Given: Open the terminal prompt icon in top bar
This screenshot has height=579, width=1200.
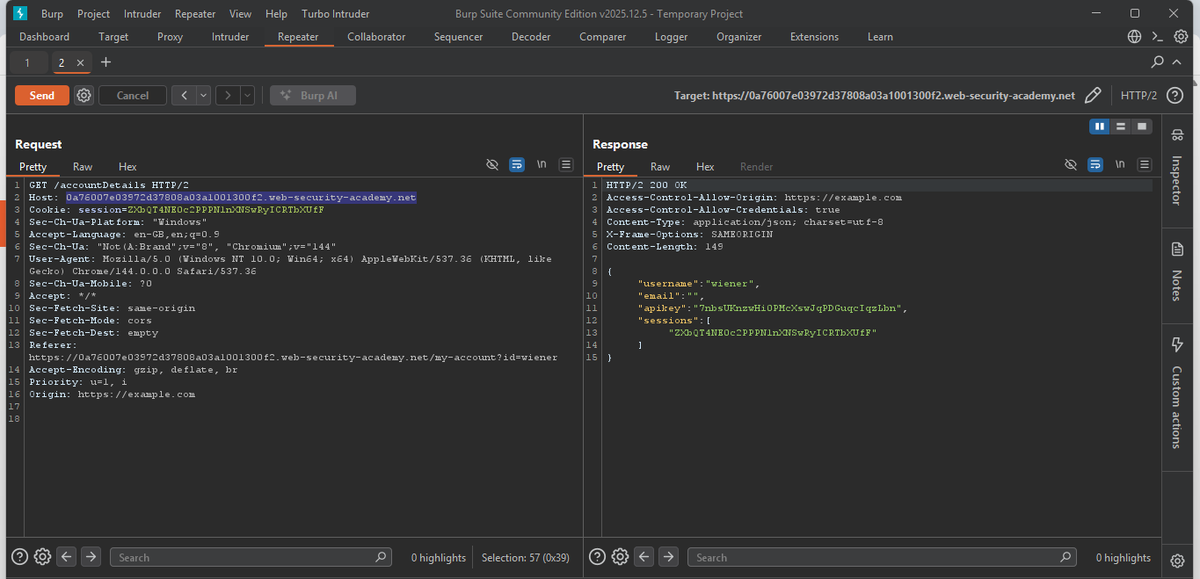Looking at the screenshot, I should point(1157,37).
